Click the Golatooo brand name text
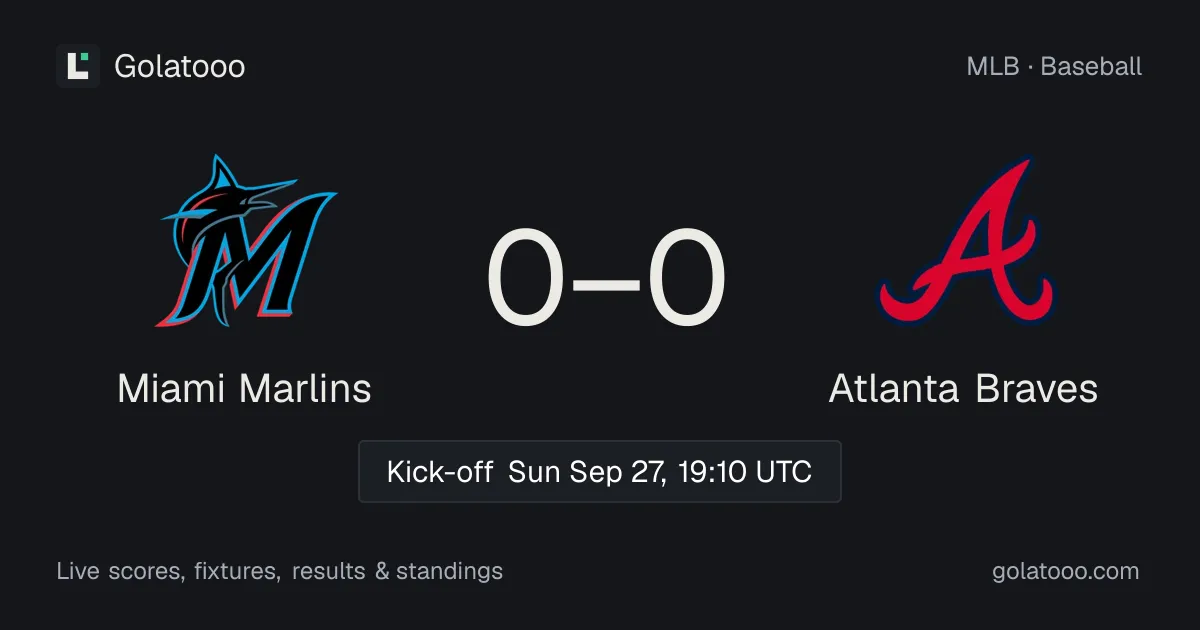1200x630 pixels. pyautogui.click(x=180, y=66)
